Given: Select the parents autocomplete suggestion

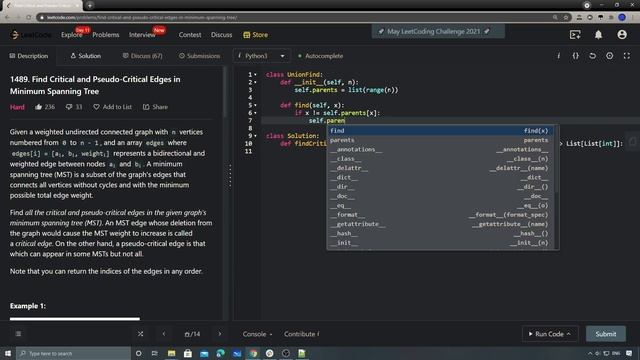Looking at the screenshot, I should [x=440, y=140].
